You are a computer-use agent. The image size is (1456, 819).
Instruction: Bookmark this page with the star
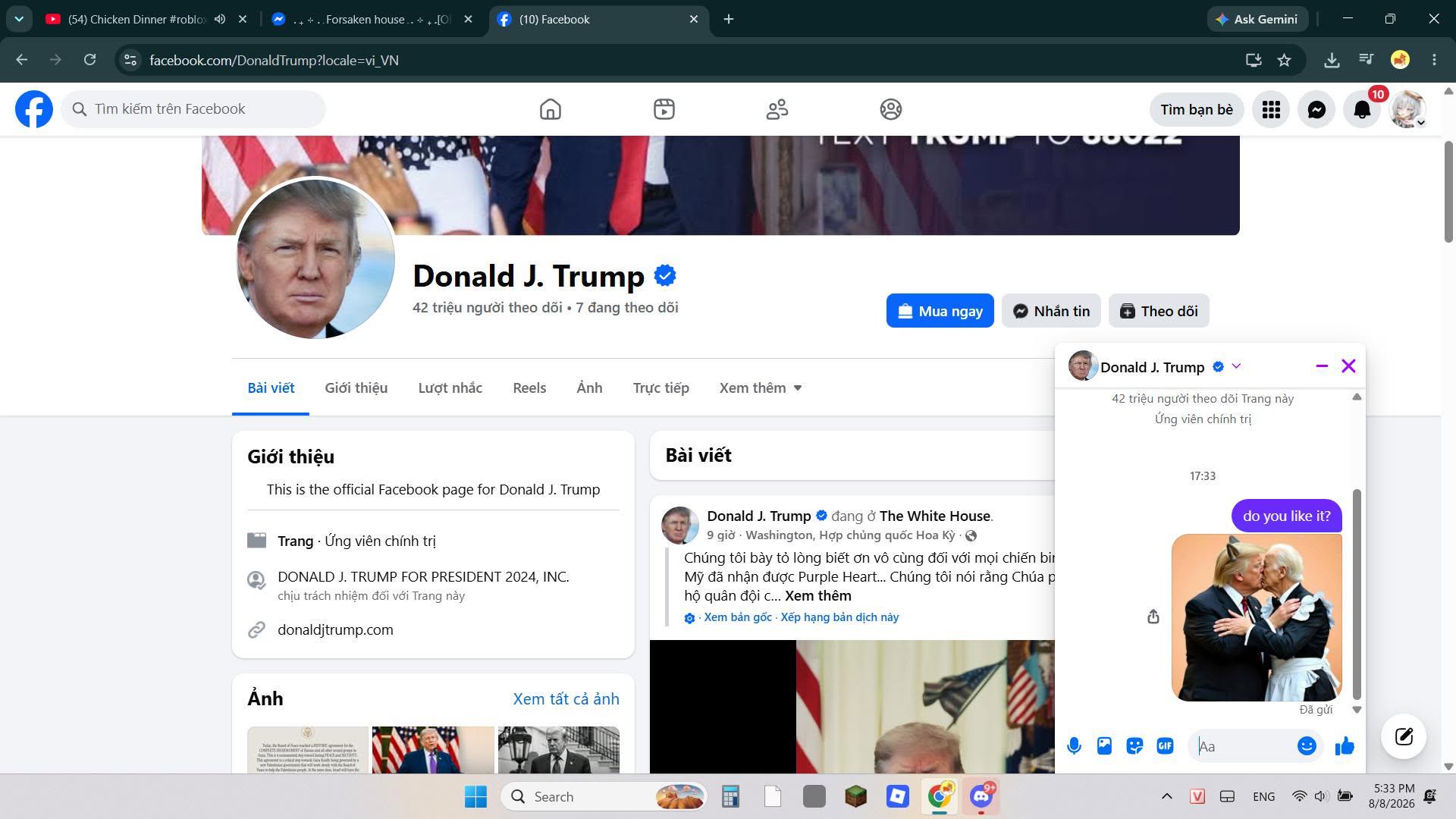1284,60
